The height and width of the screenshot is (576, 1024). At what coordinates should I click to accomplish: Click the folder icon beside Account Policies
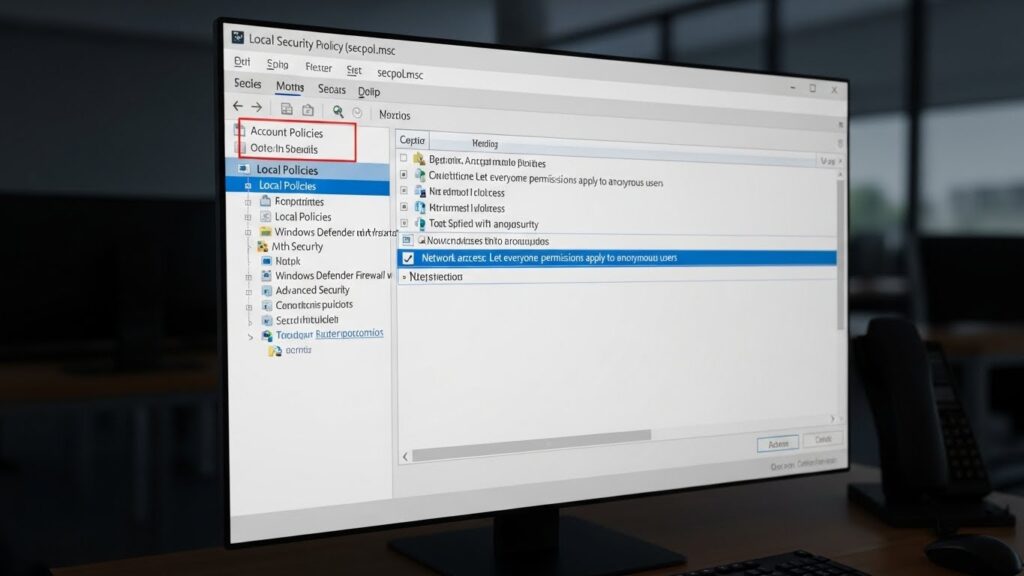click(239, 131)
